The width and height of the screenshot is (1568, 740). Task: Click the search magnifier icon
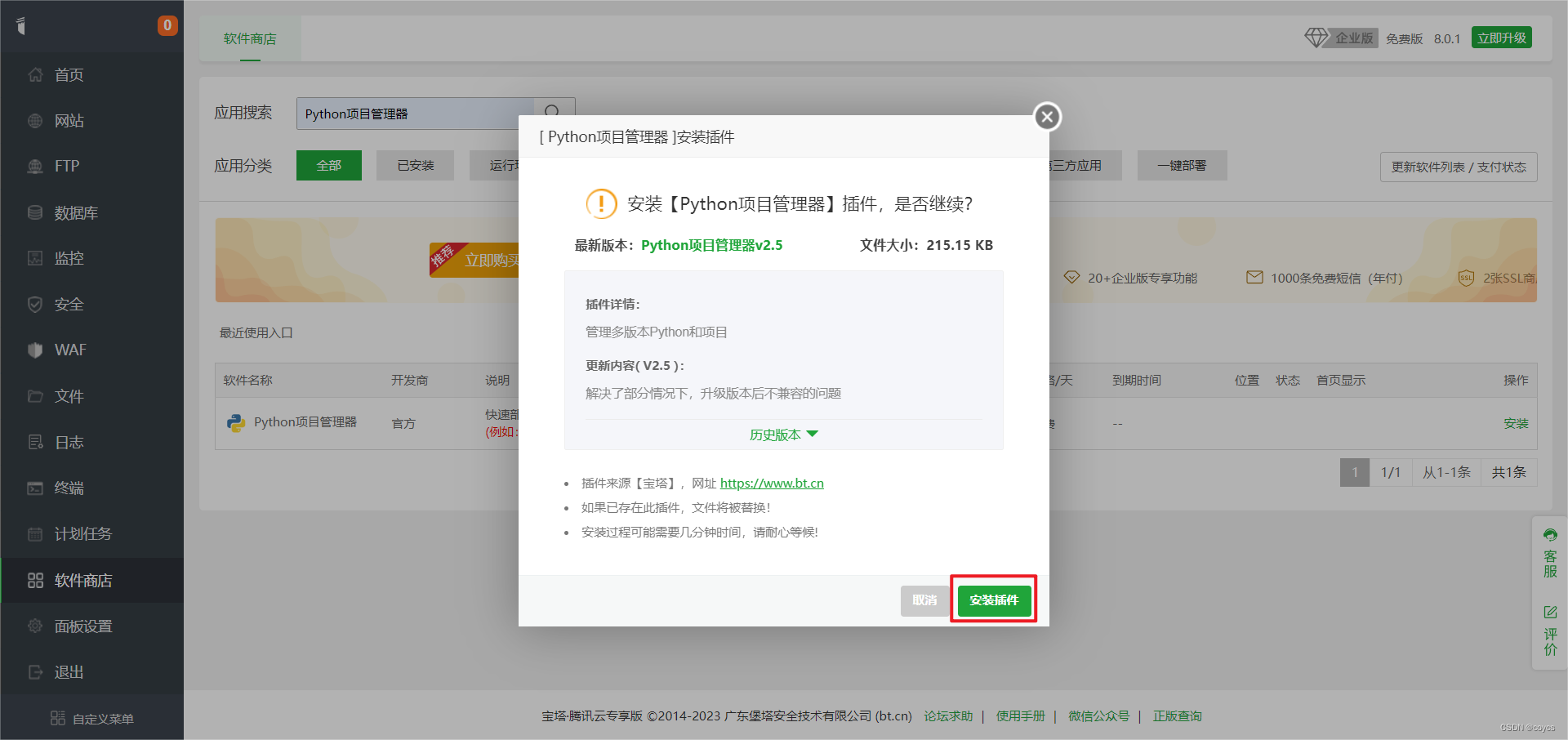click(553, 113)
